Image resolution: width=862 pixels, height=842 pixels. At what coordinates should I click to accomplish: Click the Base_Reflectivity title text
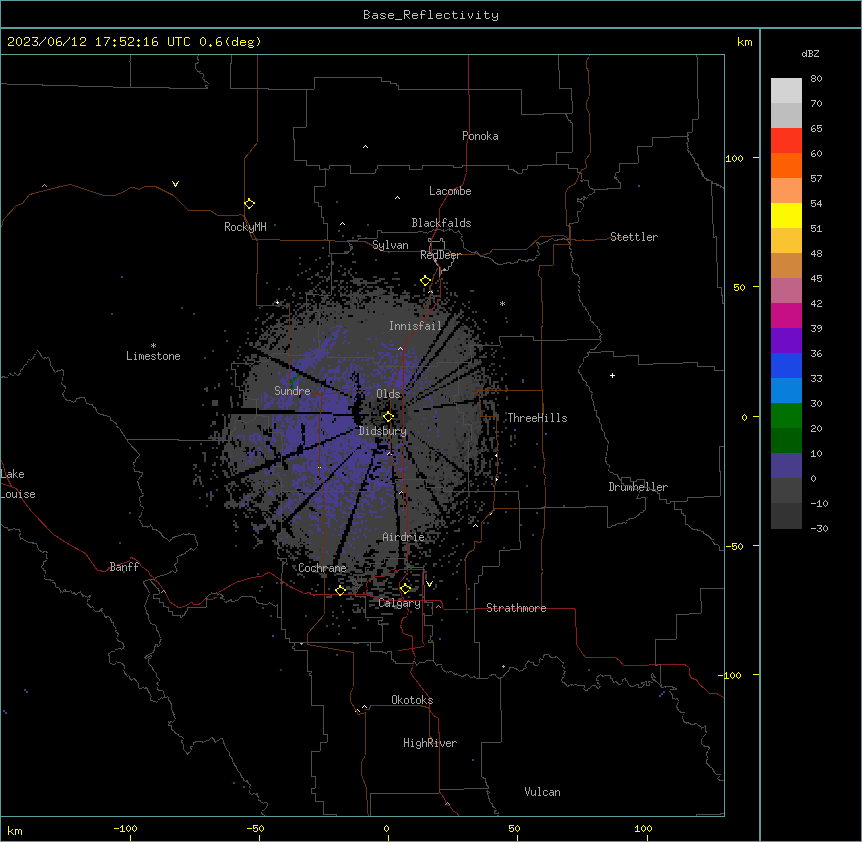tap(431, 15)
